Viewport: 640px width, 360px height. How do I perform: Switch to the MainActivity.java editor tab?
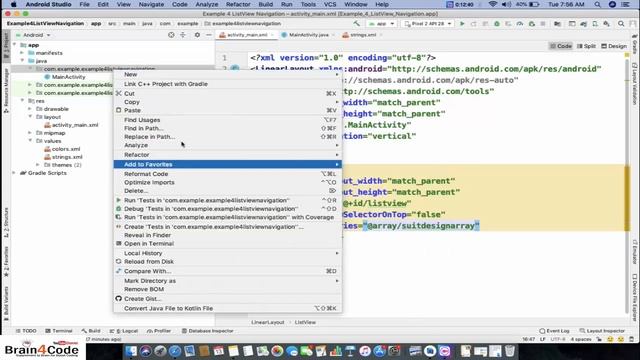coord(308,35)
